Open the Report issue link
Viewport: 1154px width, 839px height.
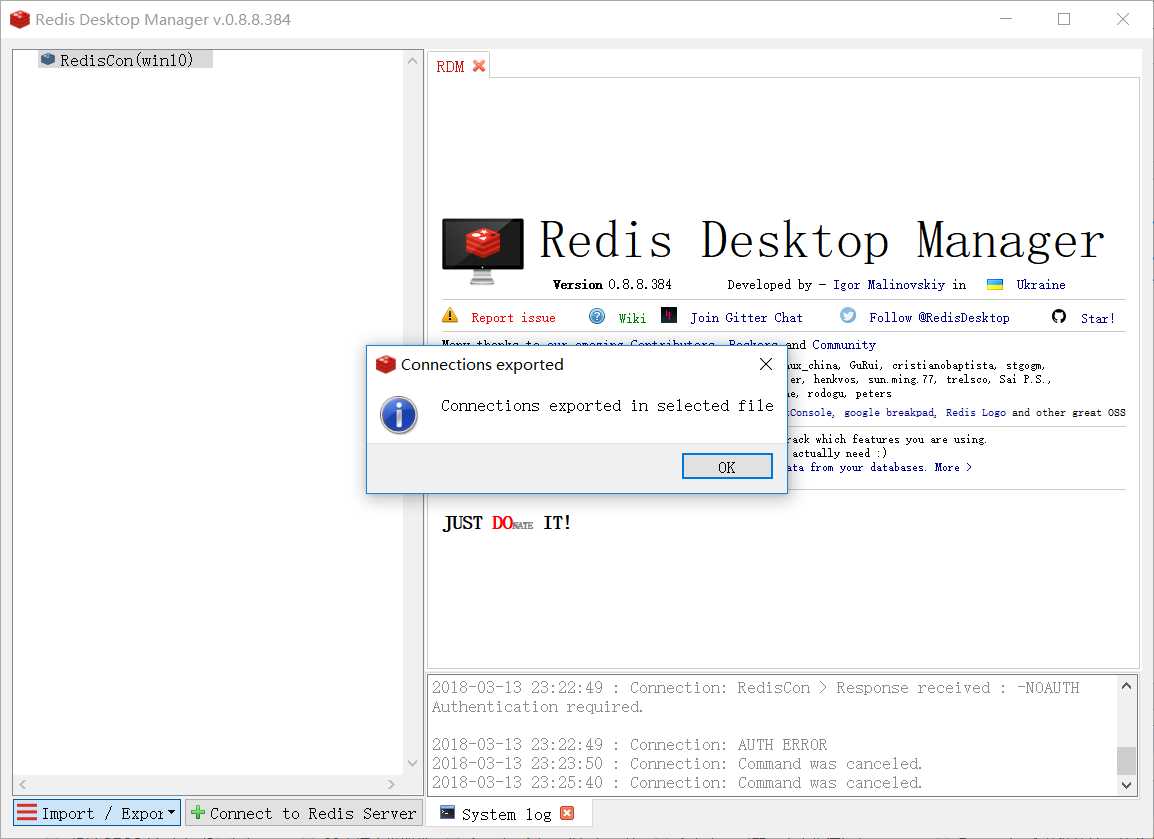point(513,318)
